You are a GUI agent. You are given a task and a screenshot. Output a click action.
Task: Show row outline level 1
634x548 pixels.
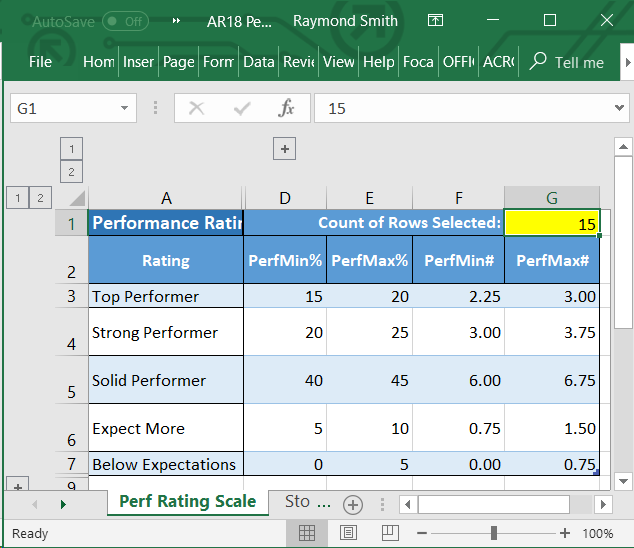point(18,198)
